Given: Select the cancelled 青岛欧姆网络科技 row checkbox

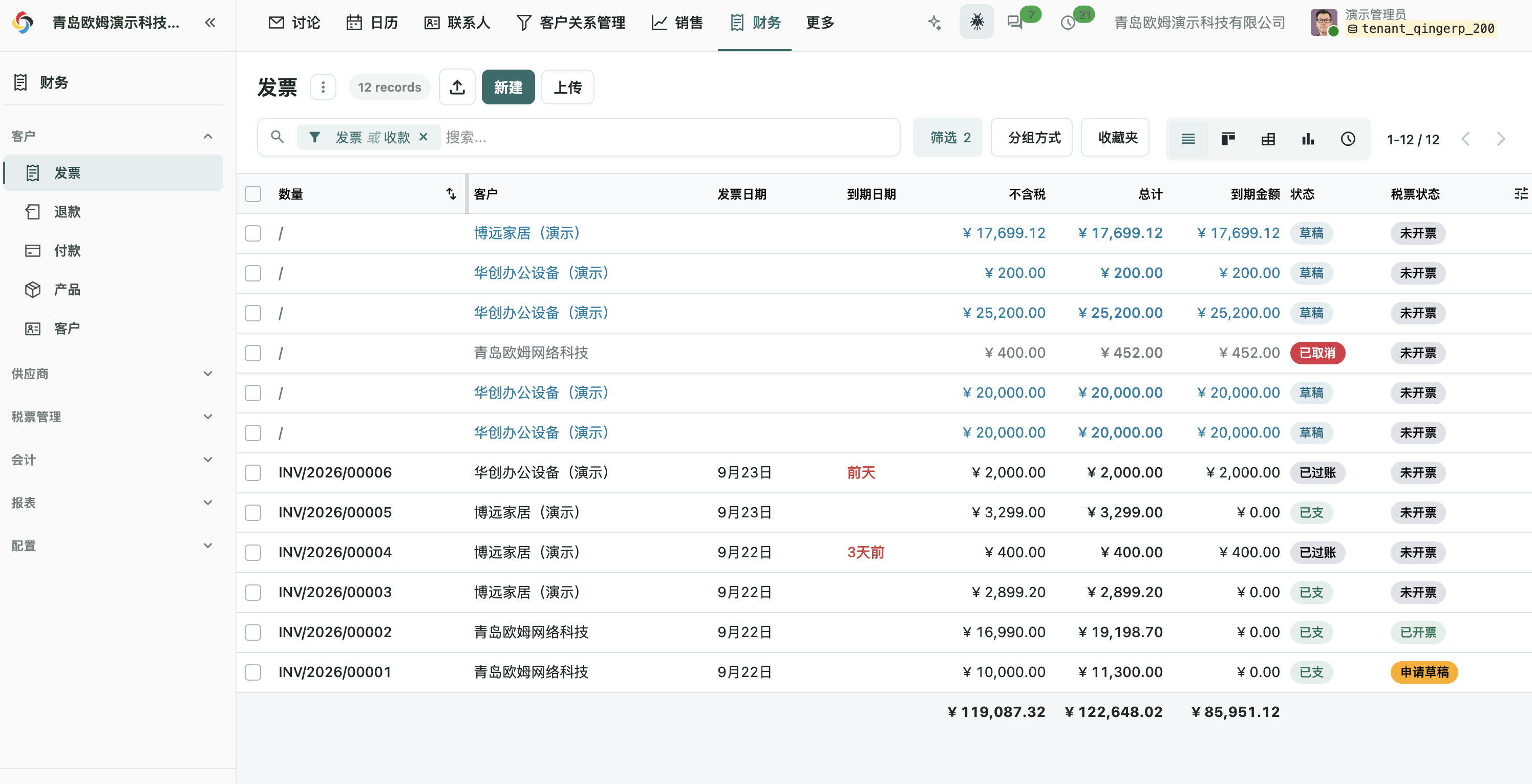Looking at the screenshot, I should (253, 353).
